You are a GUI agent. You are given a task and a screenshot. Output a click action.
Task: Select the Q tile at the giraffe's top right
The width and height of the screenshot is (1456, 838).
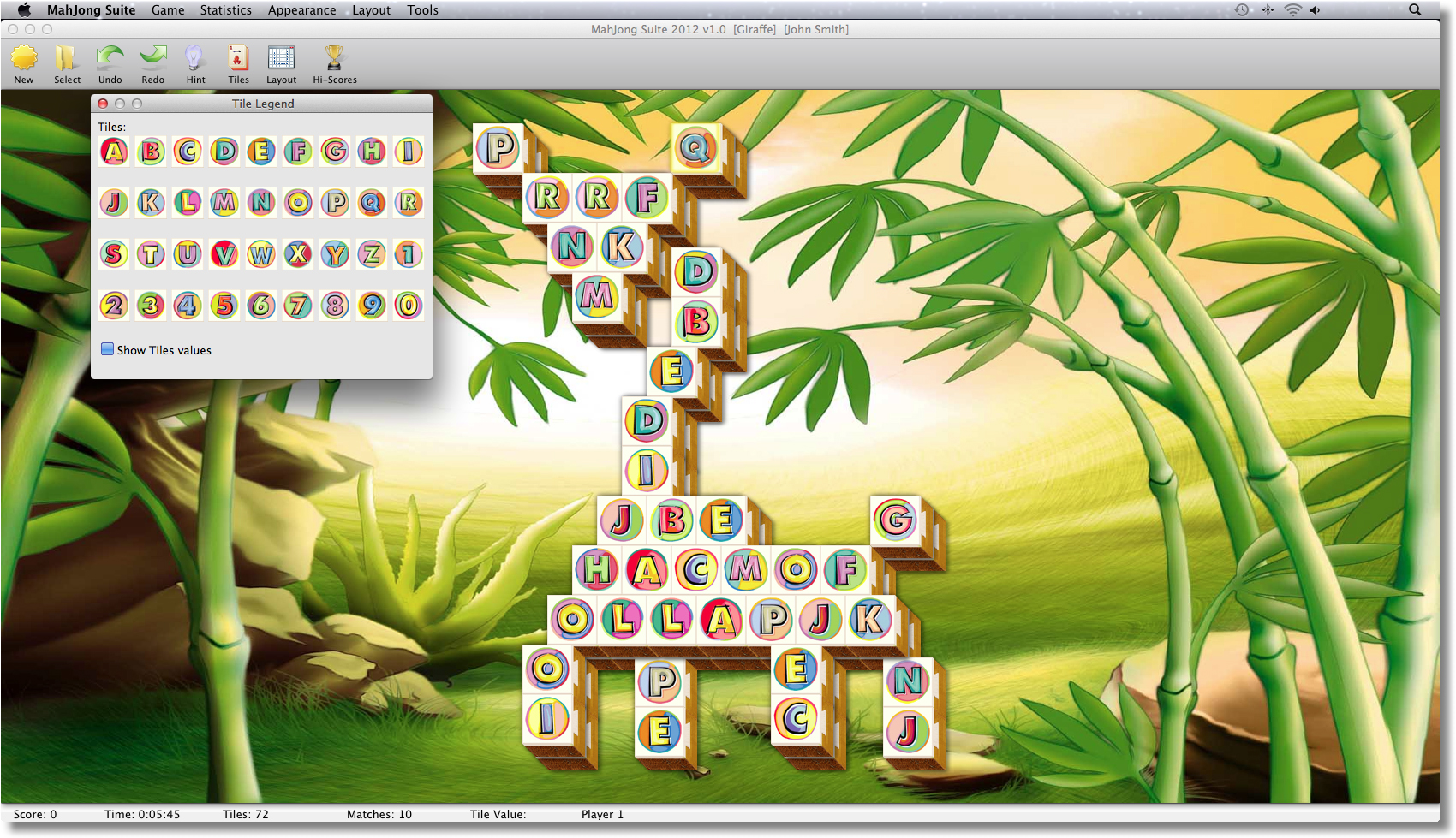pos(695,147)
